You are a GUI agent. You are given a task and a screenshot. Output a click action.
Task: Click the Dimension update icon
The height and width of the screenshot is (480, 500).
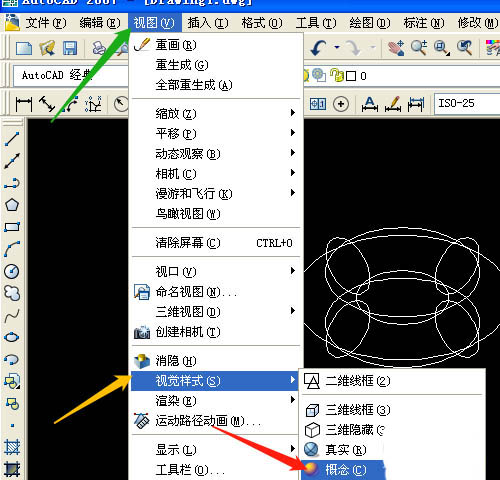(x=416, y=104)
